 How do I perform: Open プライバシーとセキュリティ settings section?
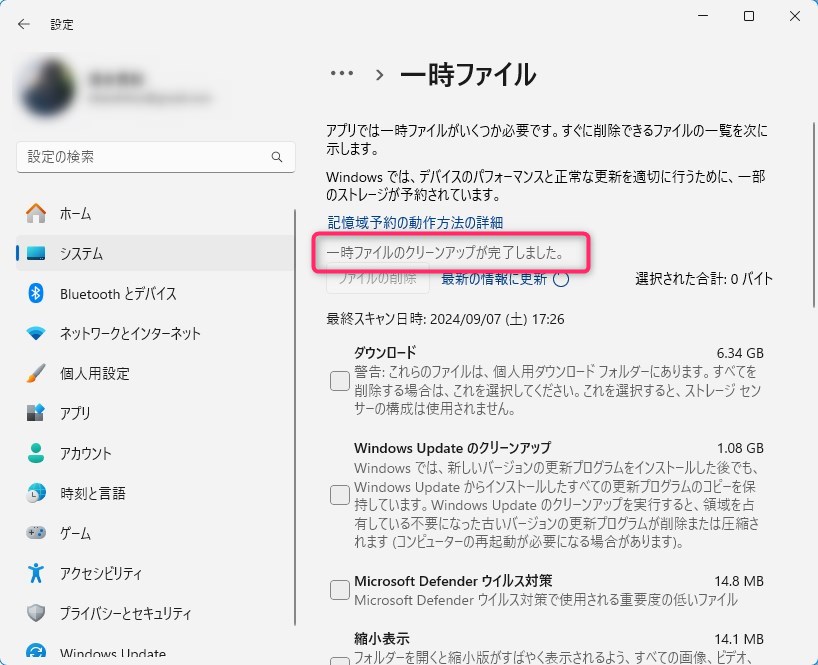125,613
